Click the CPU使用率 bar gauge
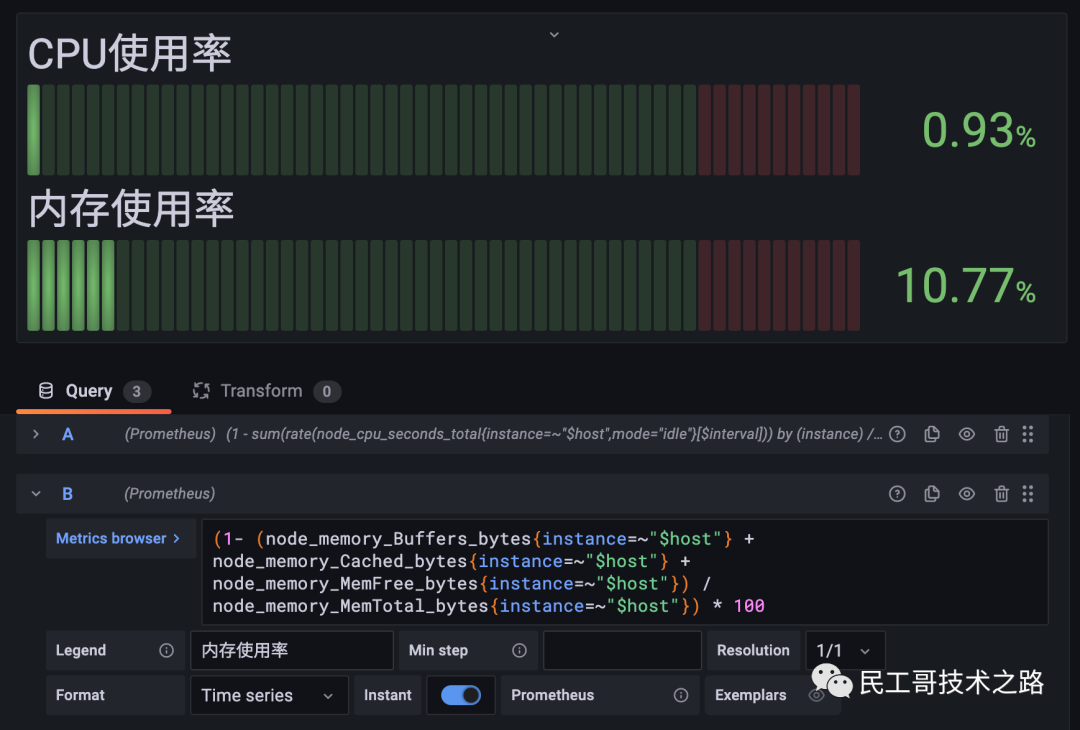Viewport: 1080px width, 730px height. (x=444, y=130)
